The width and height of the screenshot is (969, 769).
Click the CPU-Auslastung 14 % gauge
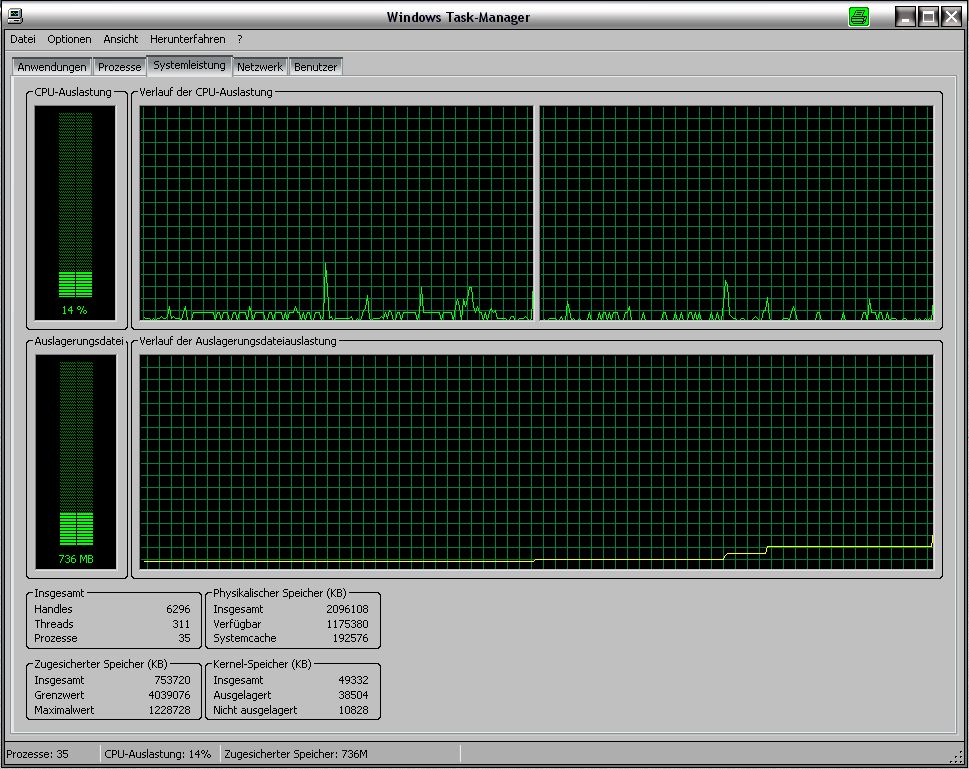[75, 213]
